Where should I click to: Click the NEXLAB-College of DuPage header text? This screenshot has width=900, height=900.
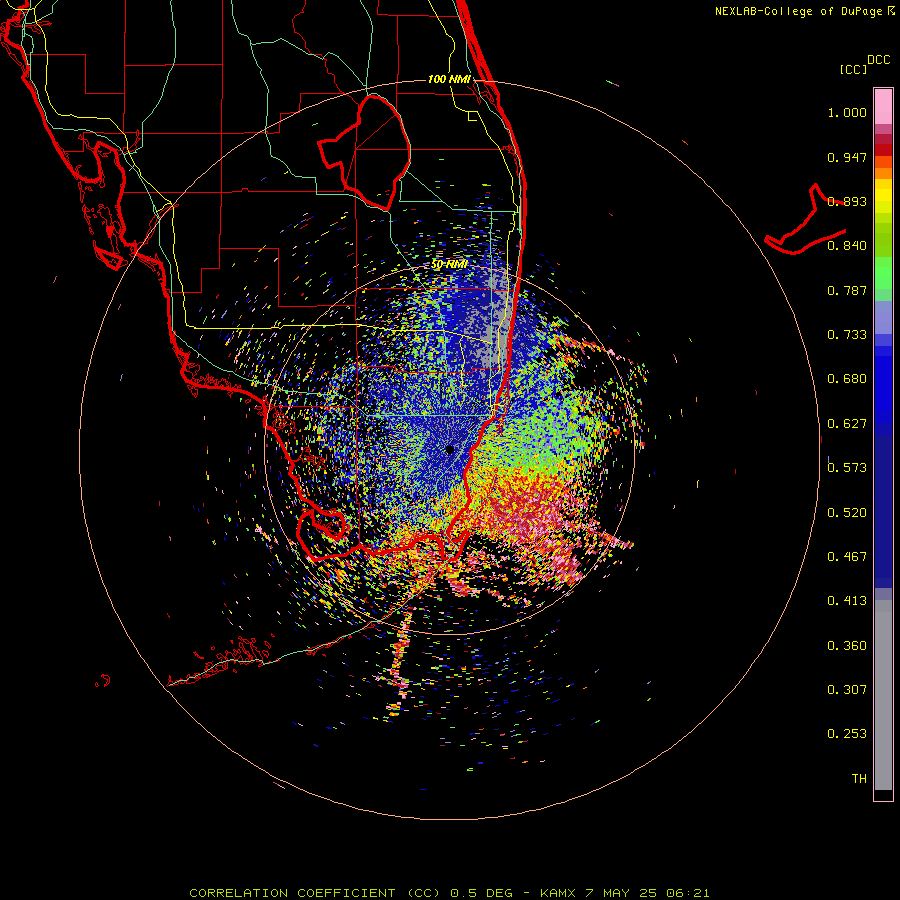(x=798, y=11)
